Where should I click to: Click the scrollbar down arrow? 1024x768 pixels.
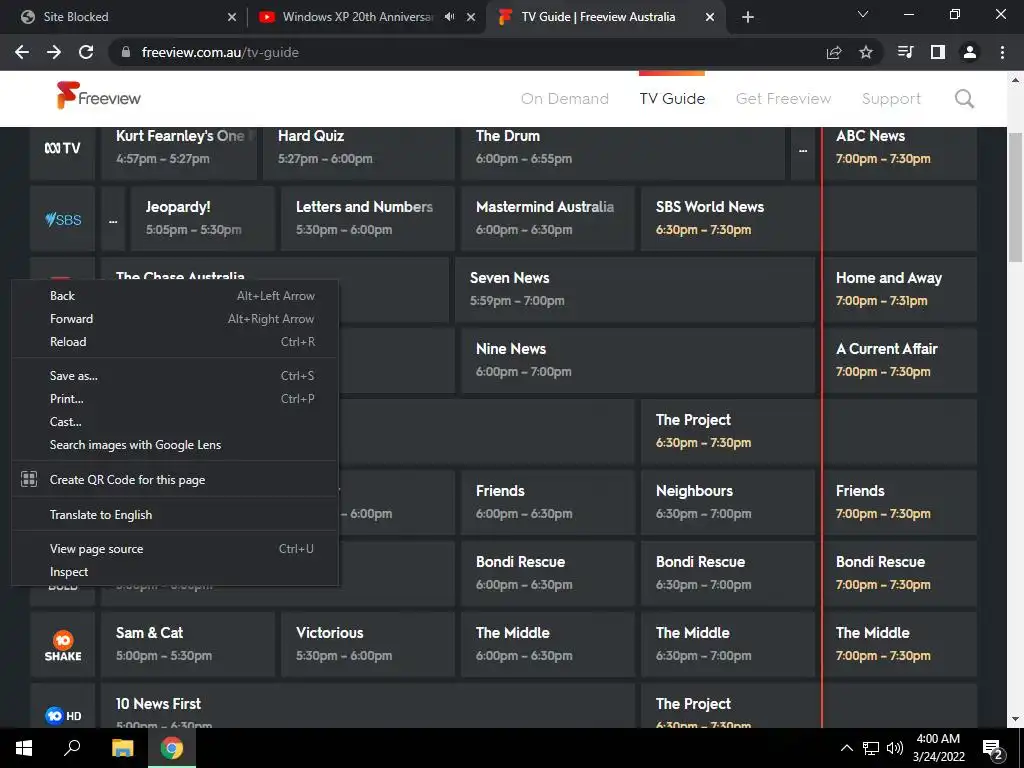tap(1016, 720)
